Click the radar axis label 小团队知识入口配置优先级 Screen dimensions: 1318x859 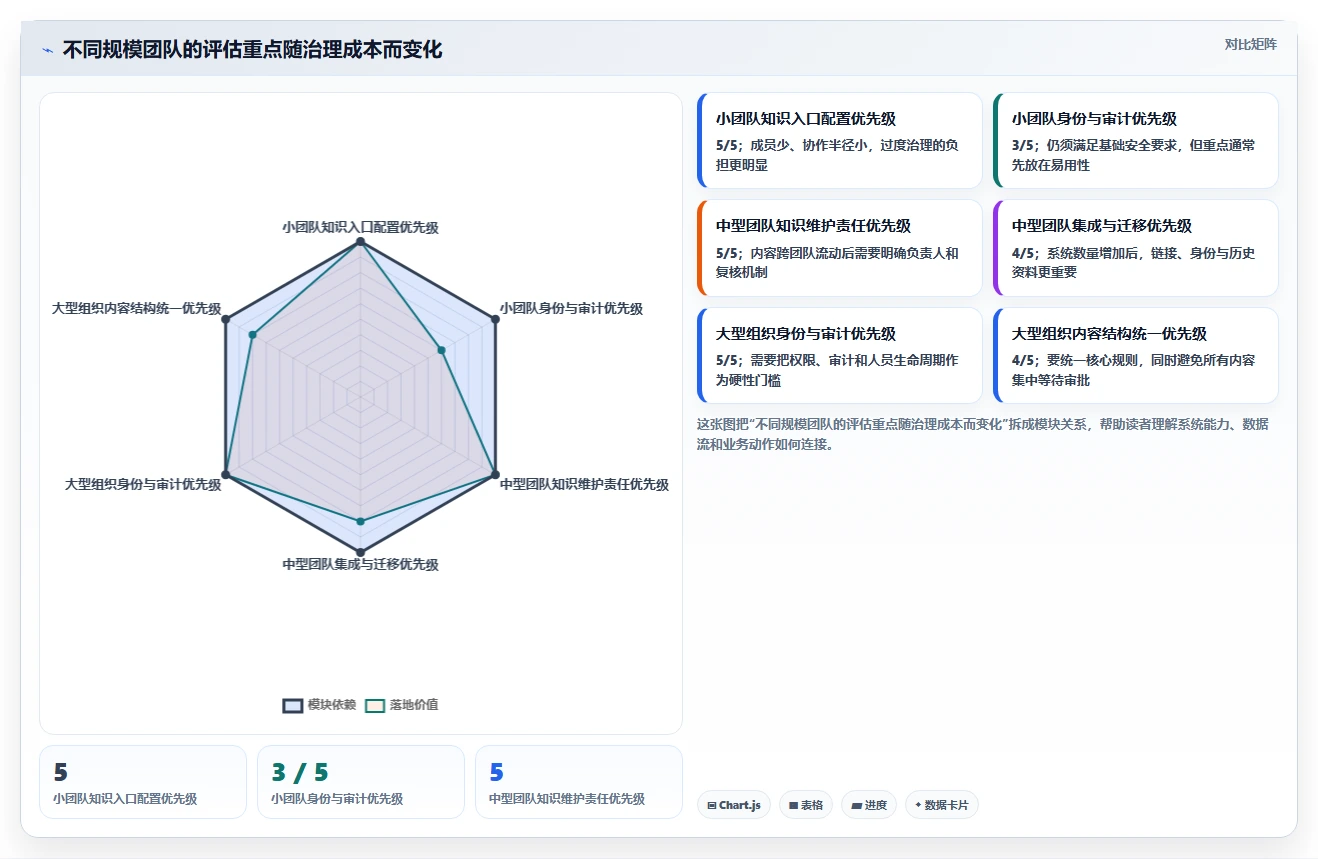[360, 227]
